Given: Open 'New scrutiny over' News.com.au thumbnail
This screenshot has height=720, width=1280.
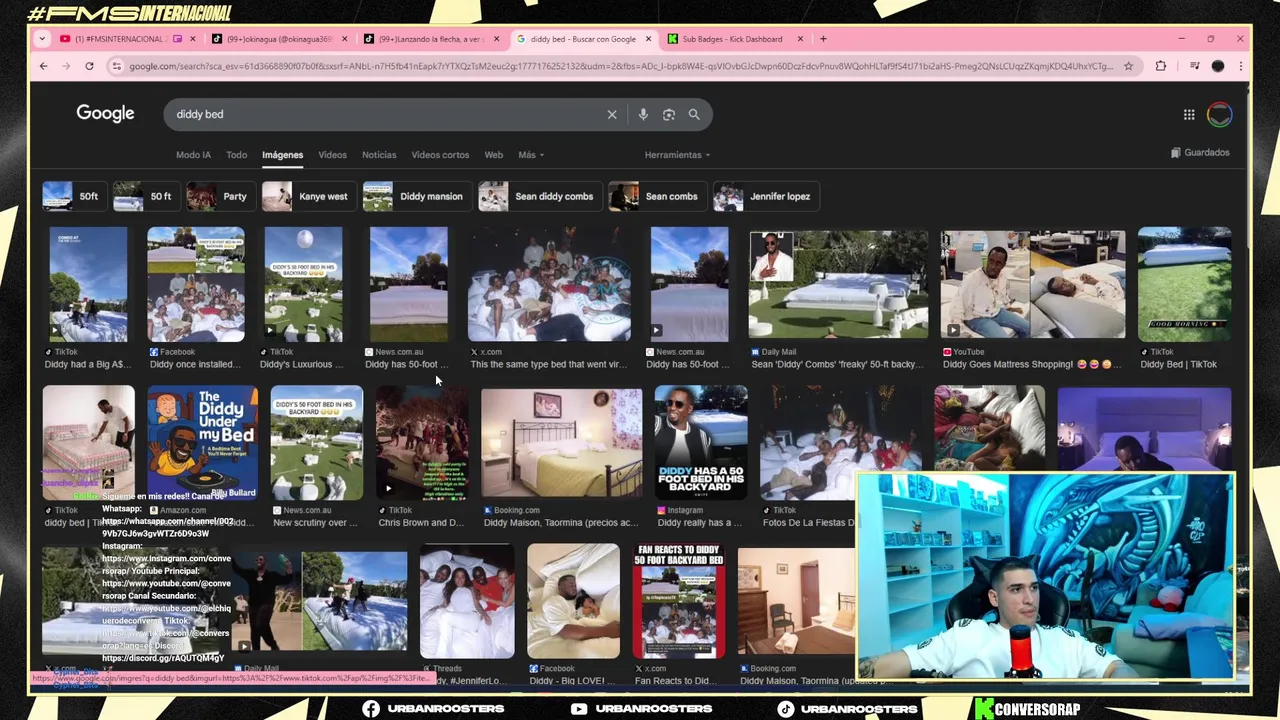Looking at the screenshot, I should pyautogui.click(x=317, y=443).
